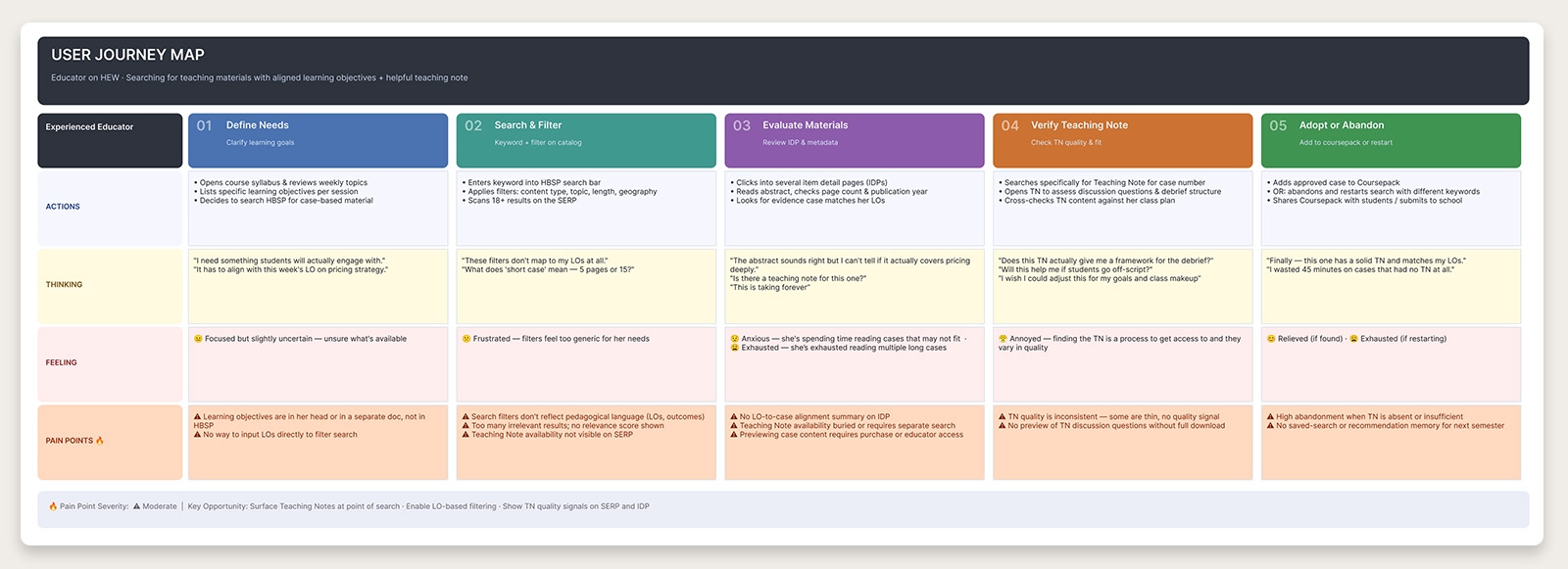Click the warning icon for 'Teaching Note availability buried'

click(734, 426)
